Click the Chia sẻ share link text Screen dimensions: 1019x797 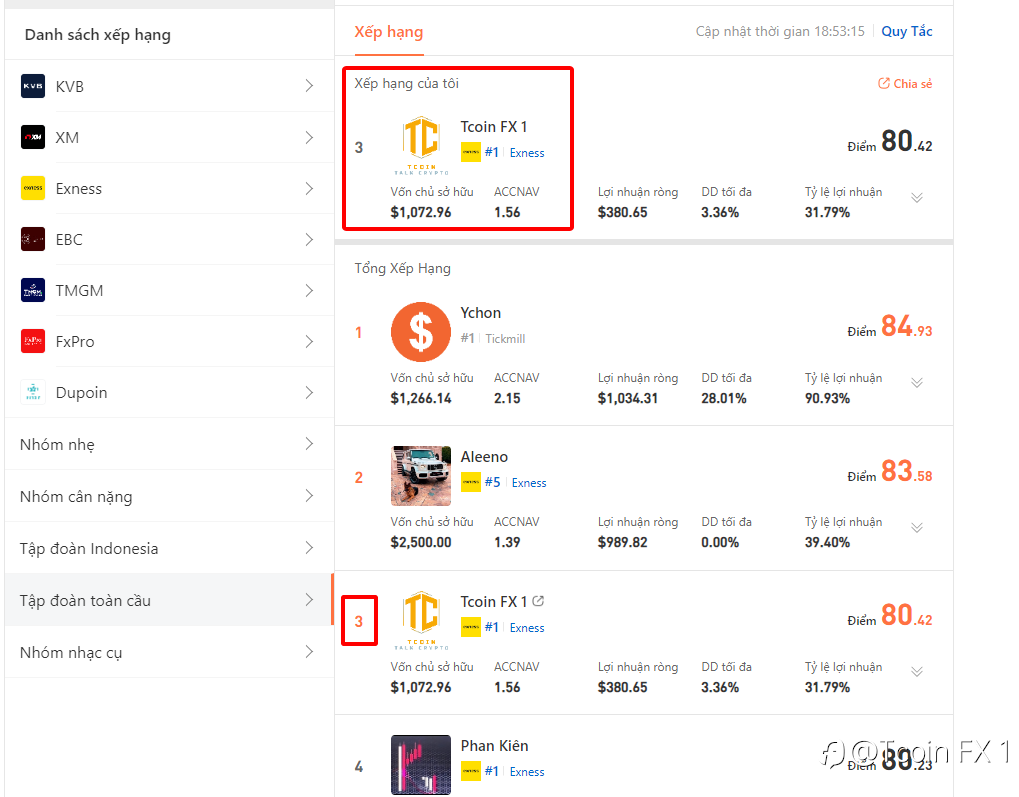point(912,84)
